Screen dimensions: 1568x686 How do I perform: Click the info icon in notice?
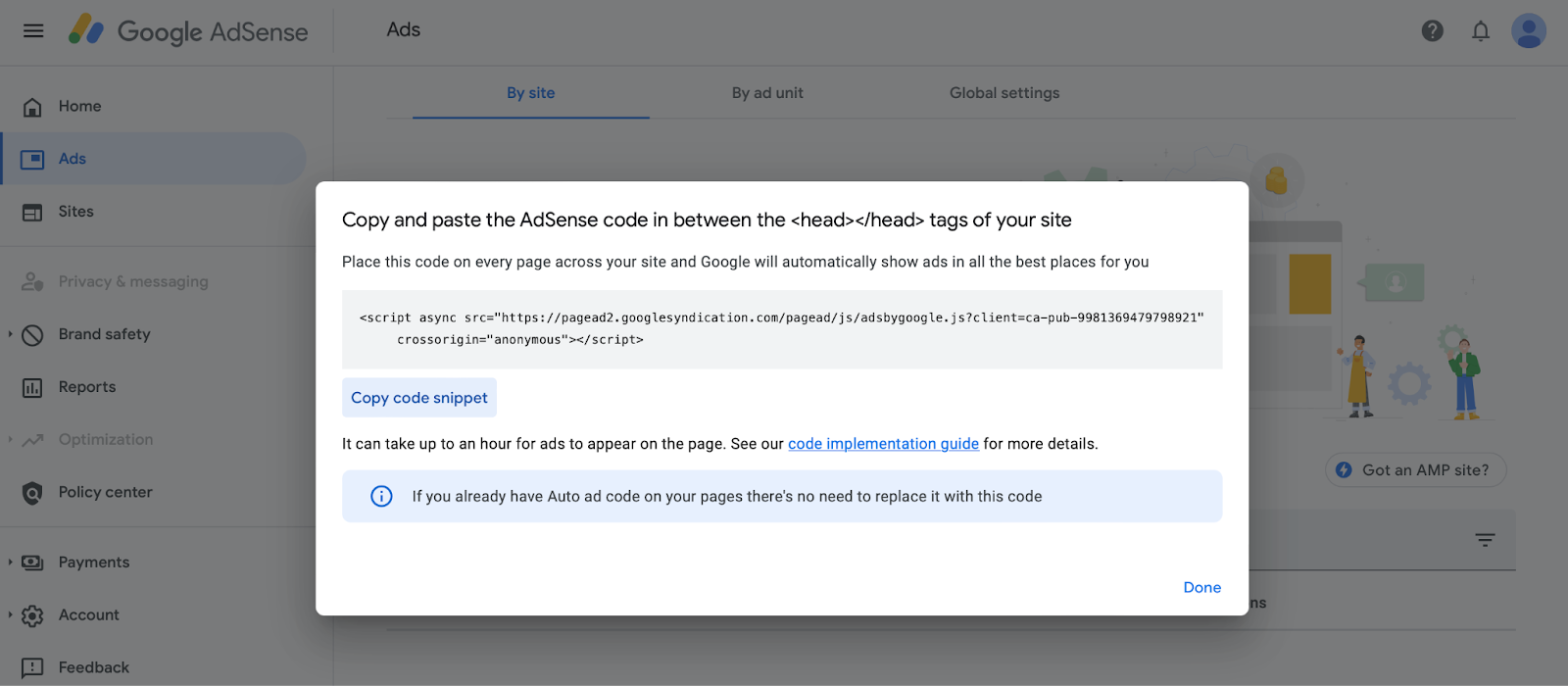[381, 497]
